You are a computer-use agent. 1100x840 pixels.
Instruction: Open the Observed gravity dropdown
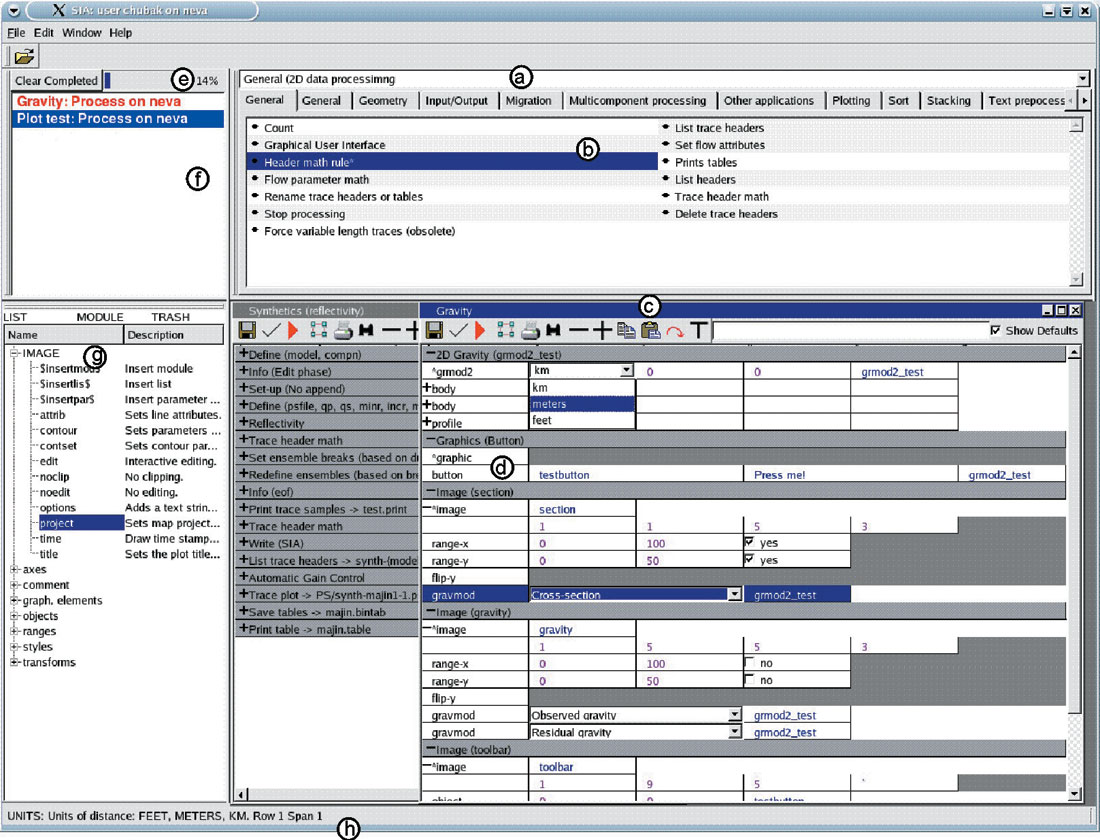[734, 715]
